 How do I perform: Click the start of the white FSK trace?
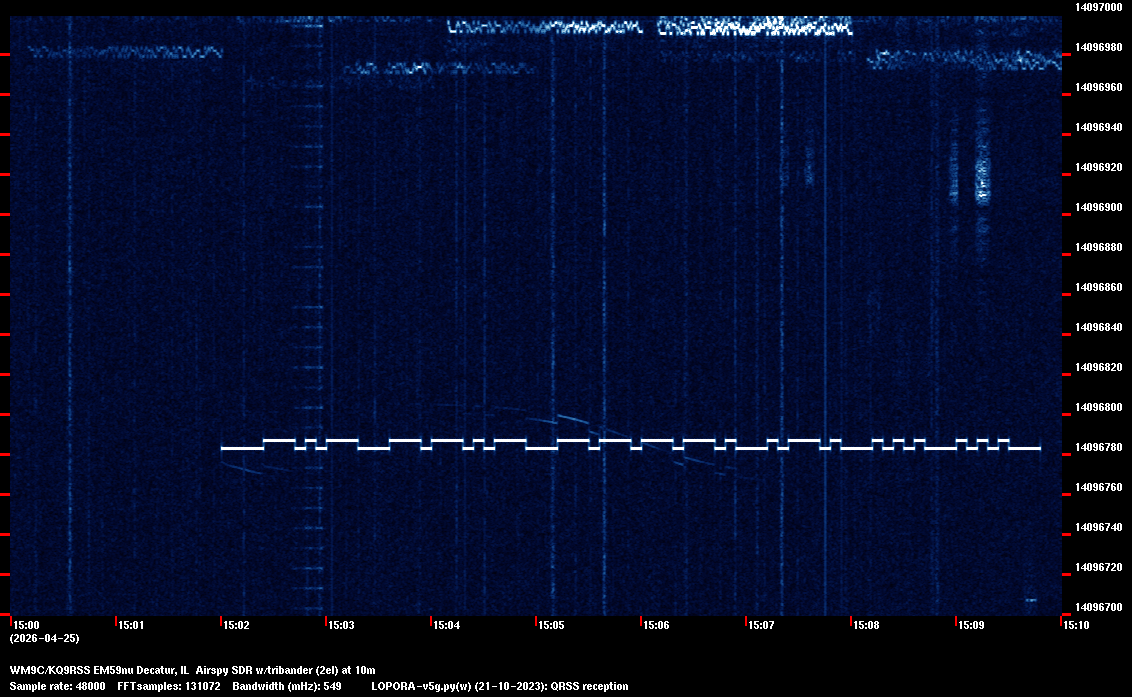[223, 448]
